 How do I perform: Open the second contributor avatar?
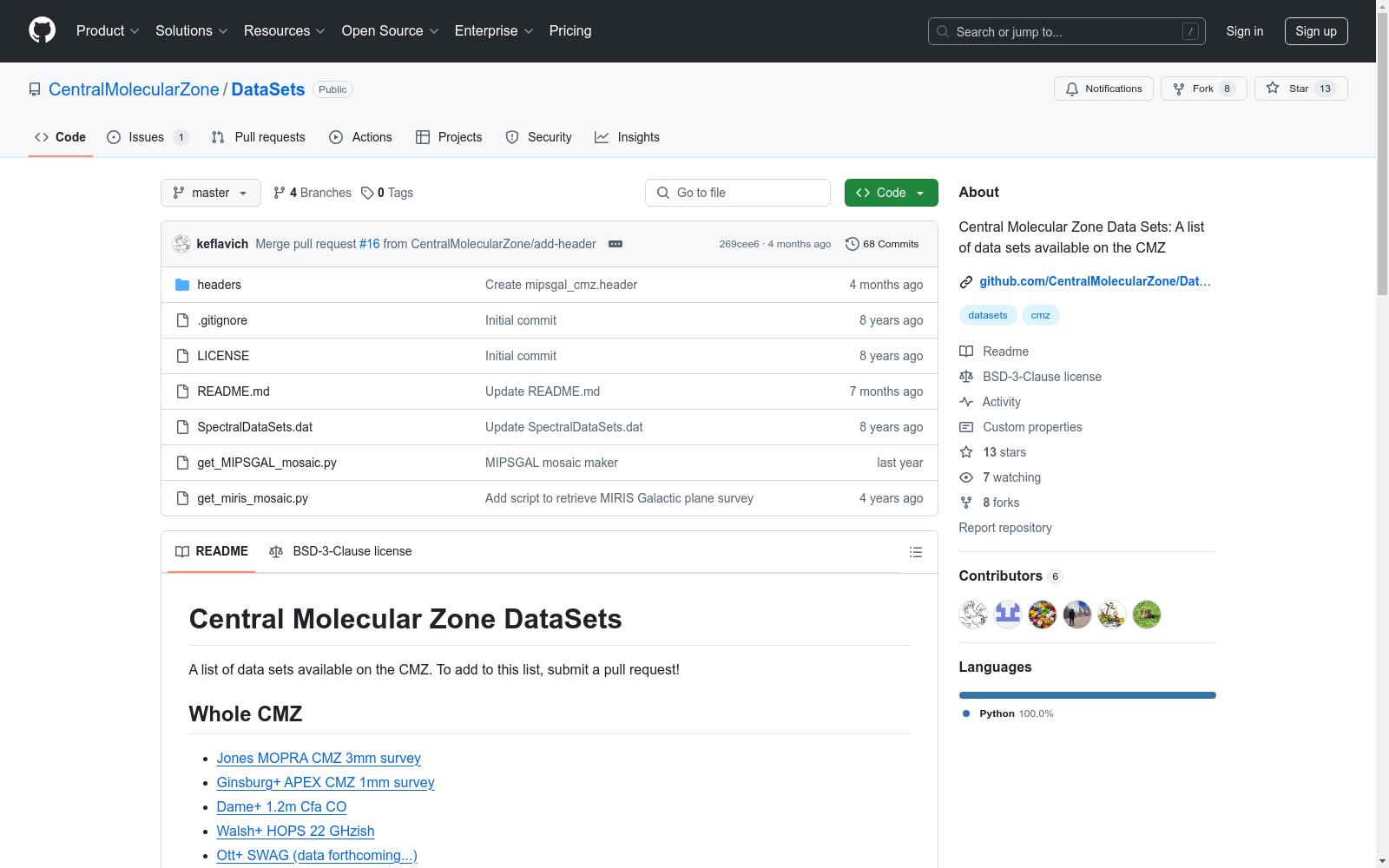coord(1008,615)
